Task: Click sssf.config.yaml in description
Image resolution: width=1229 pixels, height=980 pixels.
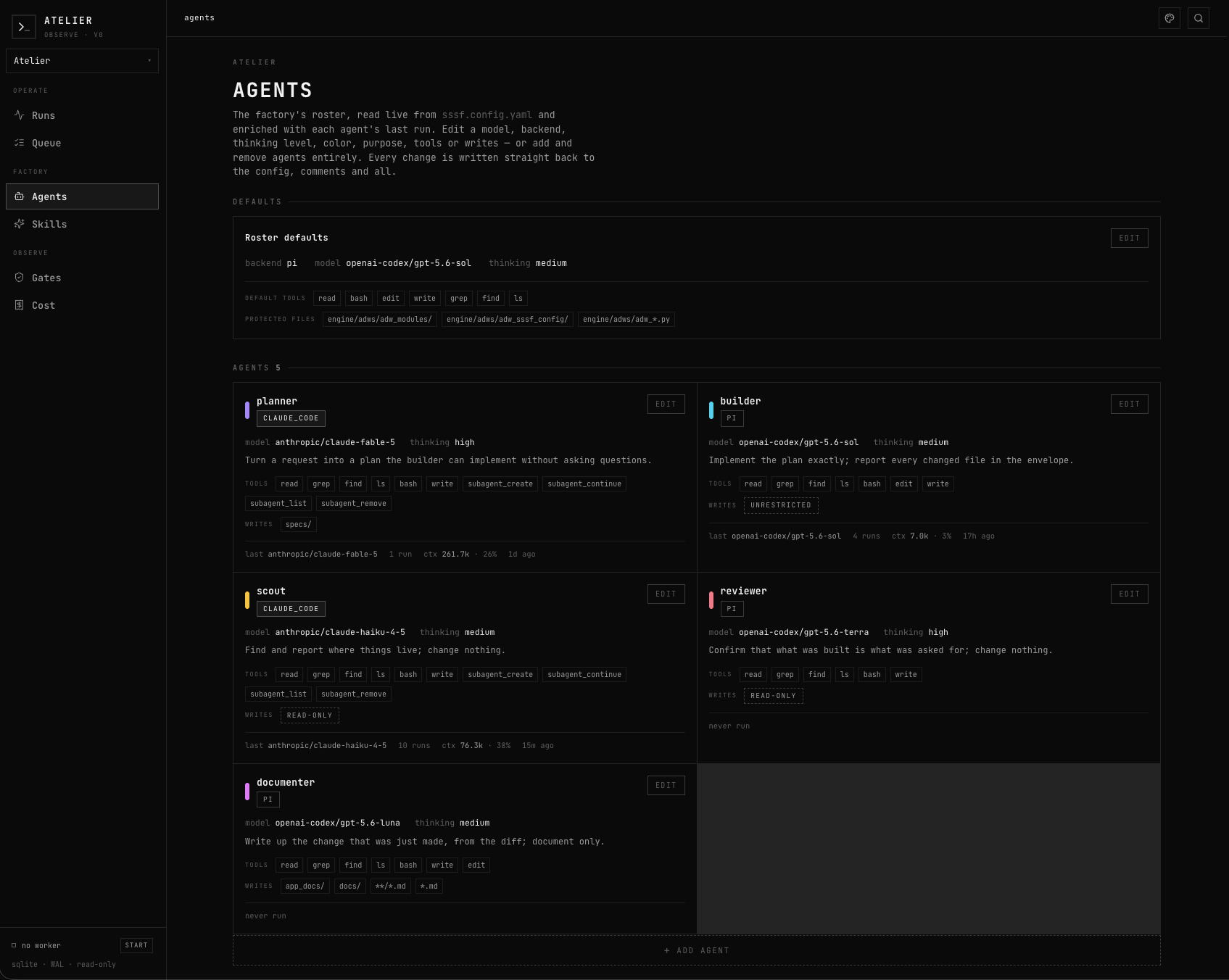Action: pyautogui.click(x=487, y=115)
